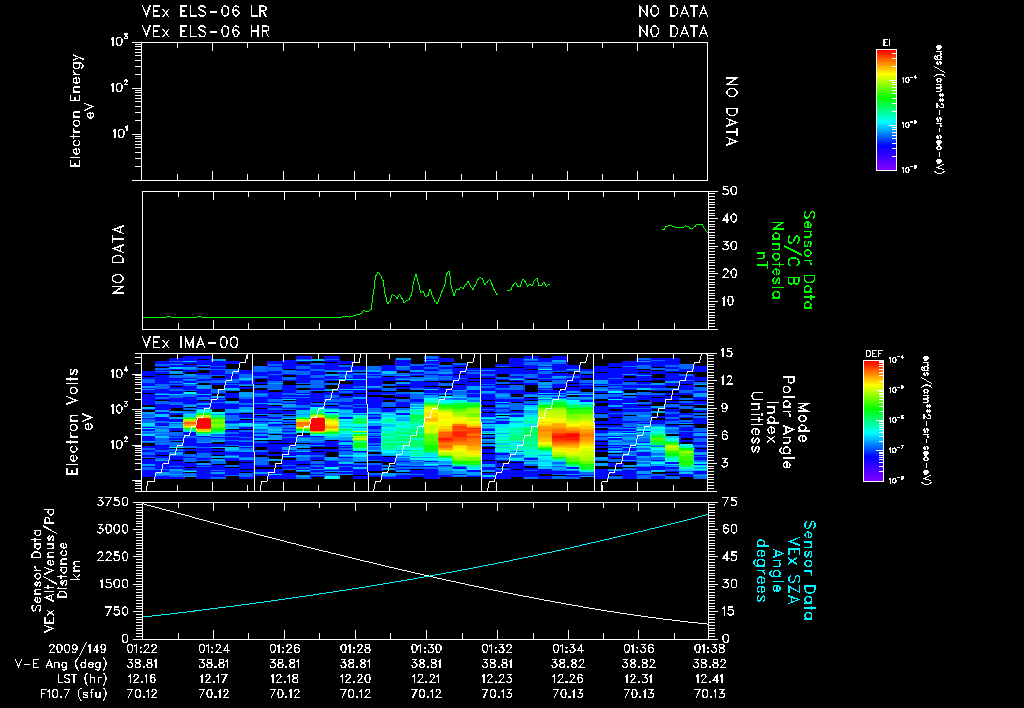Click the 01:22 time tick label
This screenshot has width=1024, height=708.
pos(142,649)
